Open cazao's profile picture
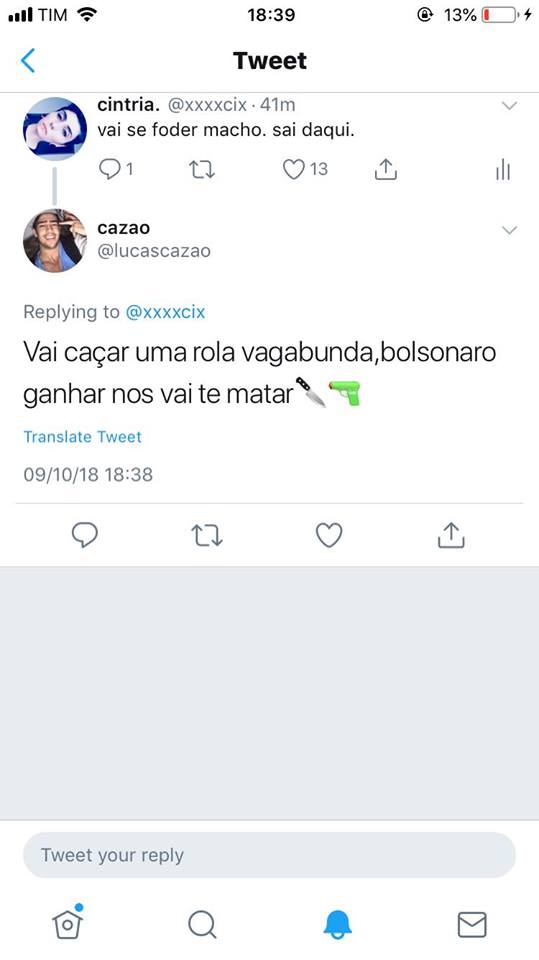 point(55,241)
